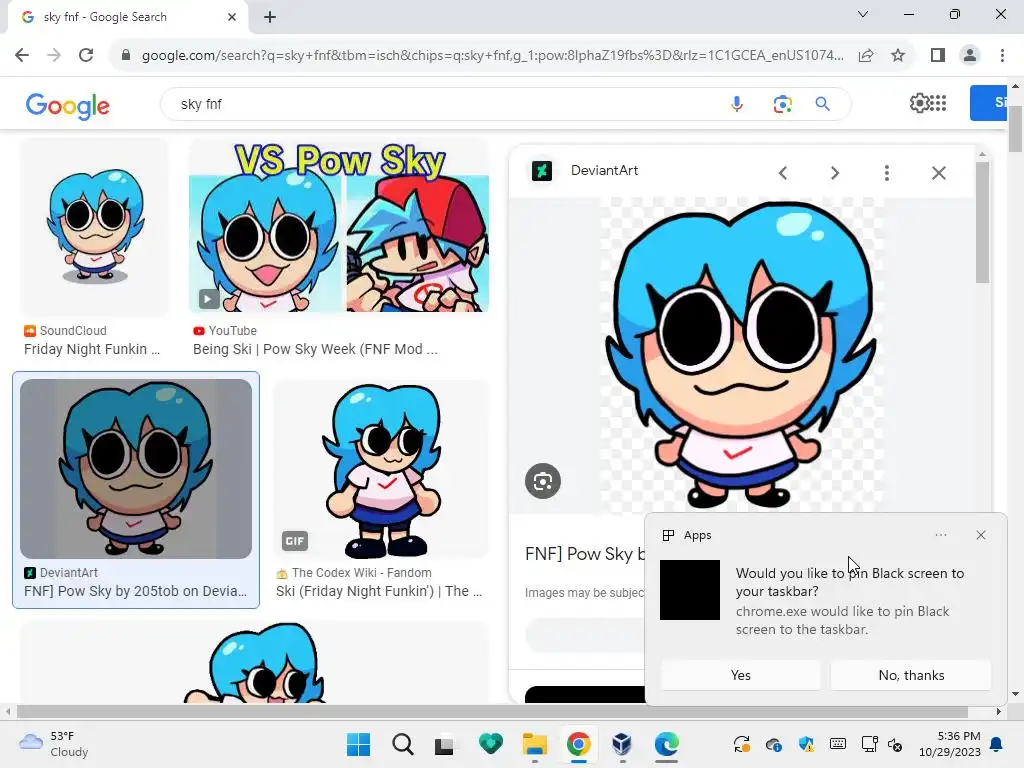Open Friday Night Funkin SoundCloud link
1024x768 pixels.
pyautogui.click(x=92, y=349)
